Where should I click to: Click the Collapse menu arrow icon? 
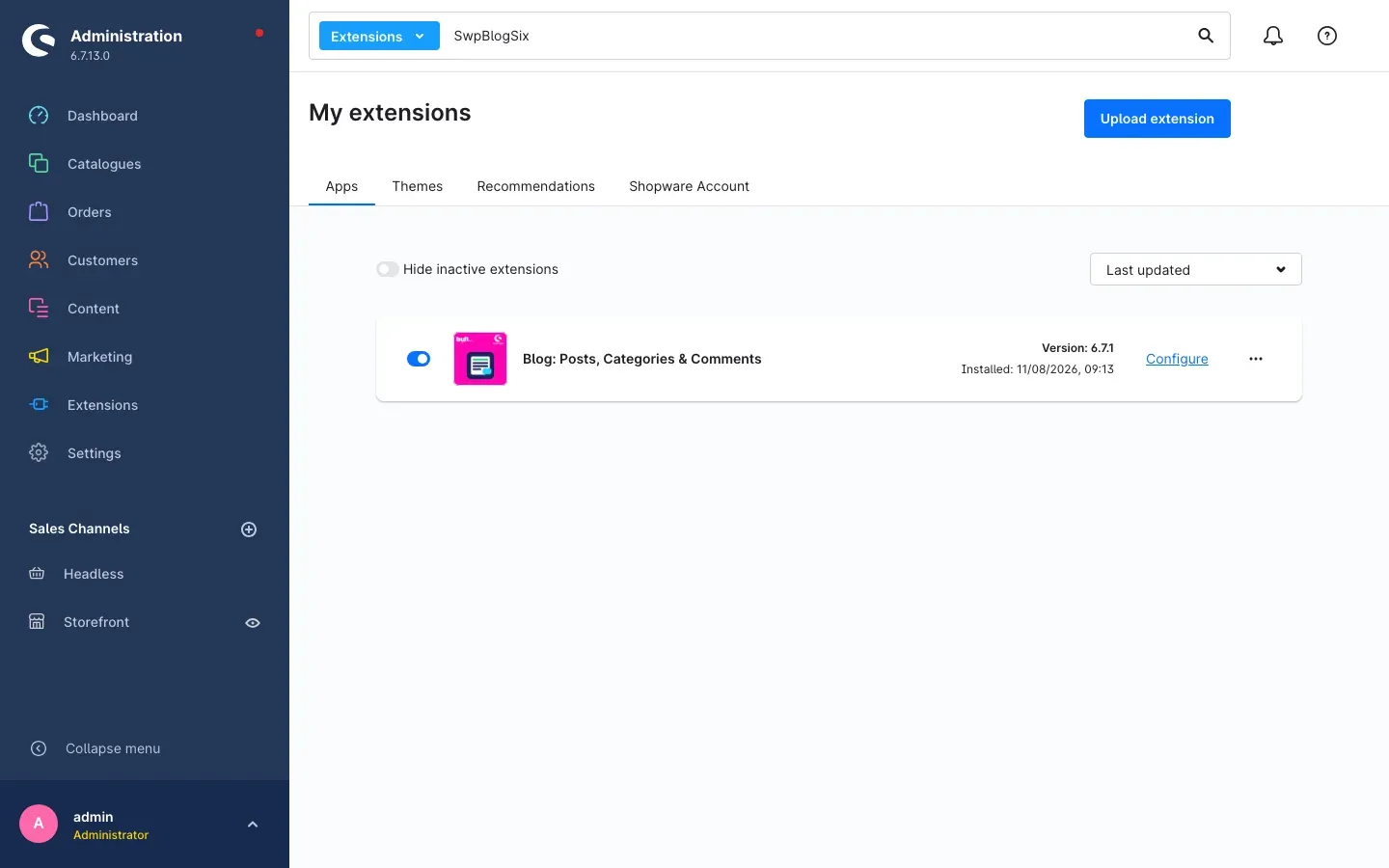[x=39, y=748]
